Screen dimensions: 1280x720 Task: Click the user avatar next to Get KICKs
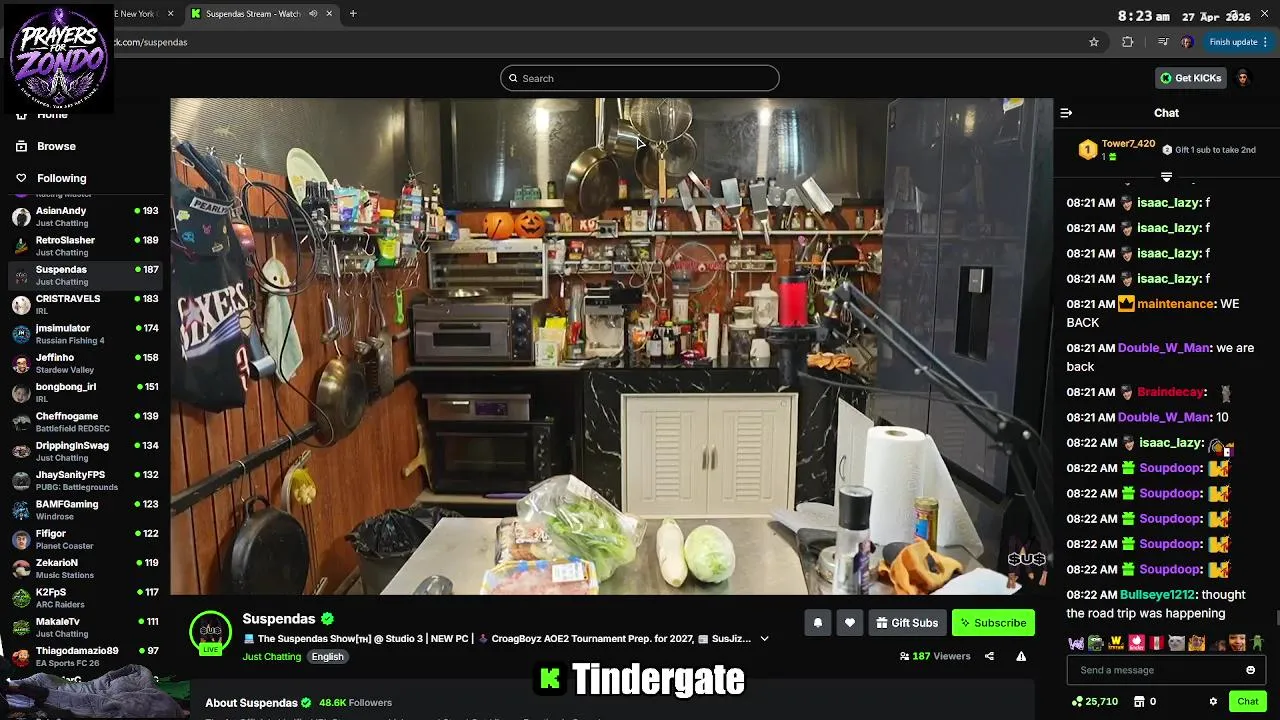click(1243, 78)
